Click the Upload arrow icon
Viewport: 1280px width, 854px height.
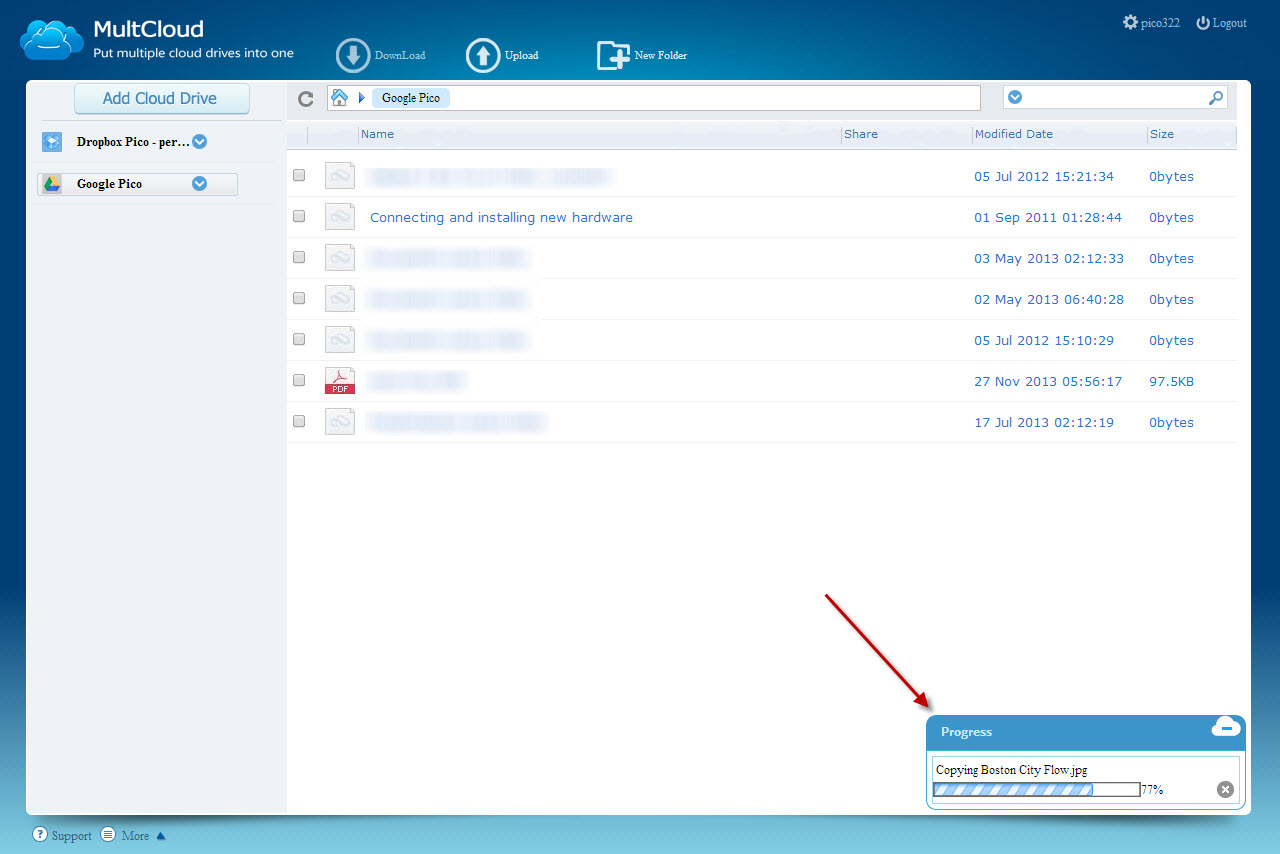(483, 56)
